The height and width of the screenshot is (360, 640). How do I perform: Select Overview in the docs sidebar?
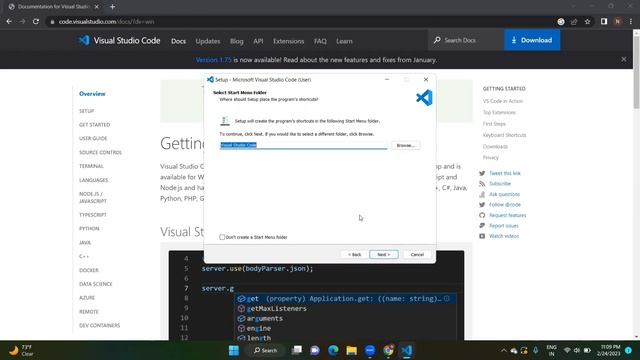coord(92,93)
